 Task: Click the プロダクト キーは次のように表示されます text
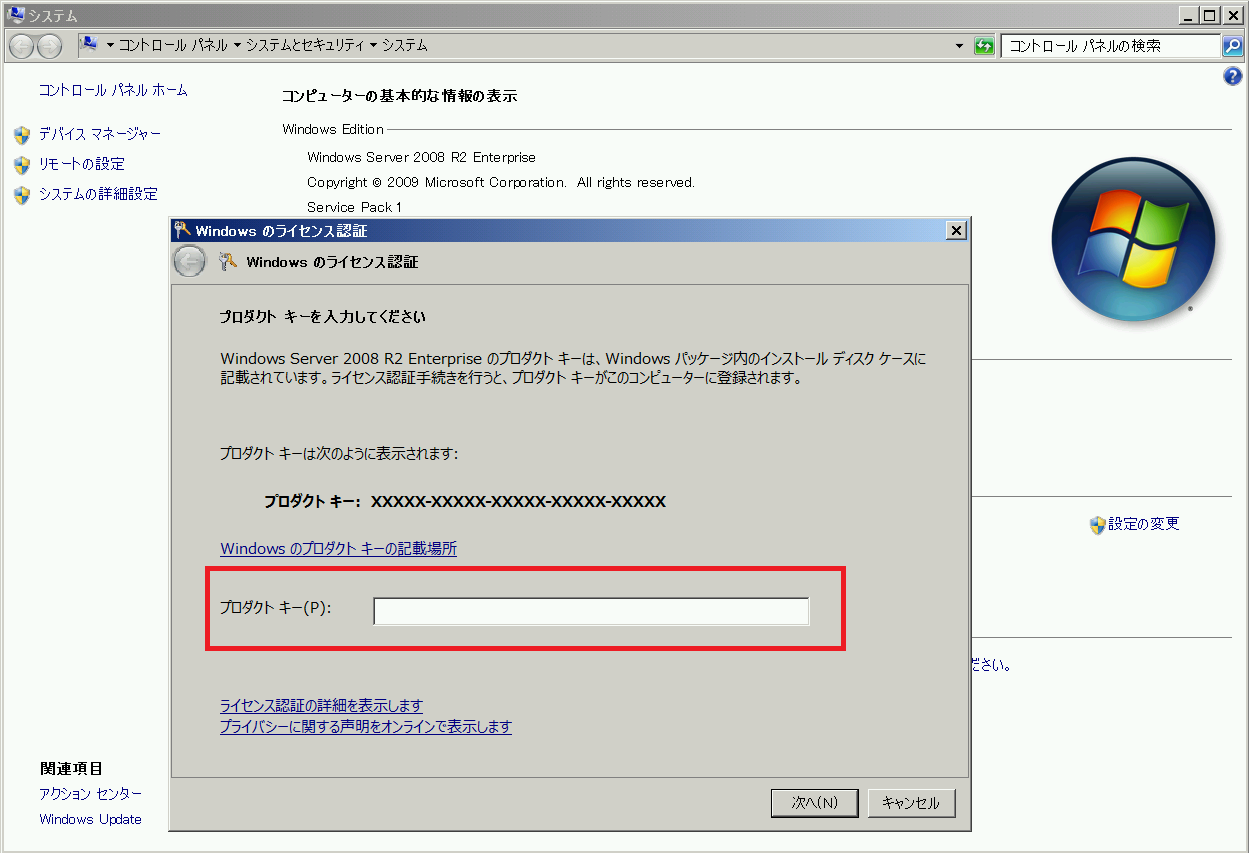coord(339,454)
